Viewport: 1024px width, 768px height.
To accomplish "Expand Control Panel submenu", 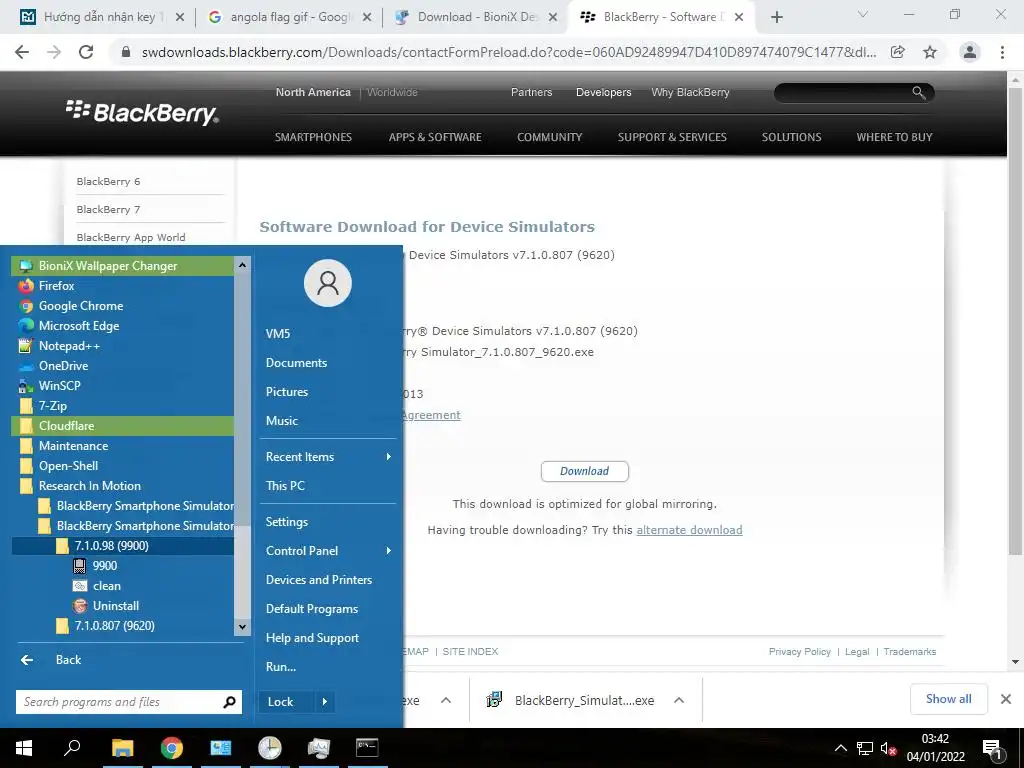I will [x=328, y=551].
